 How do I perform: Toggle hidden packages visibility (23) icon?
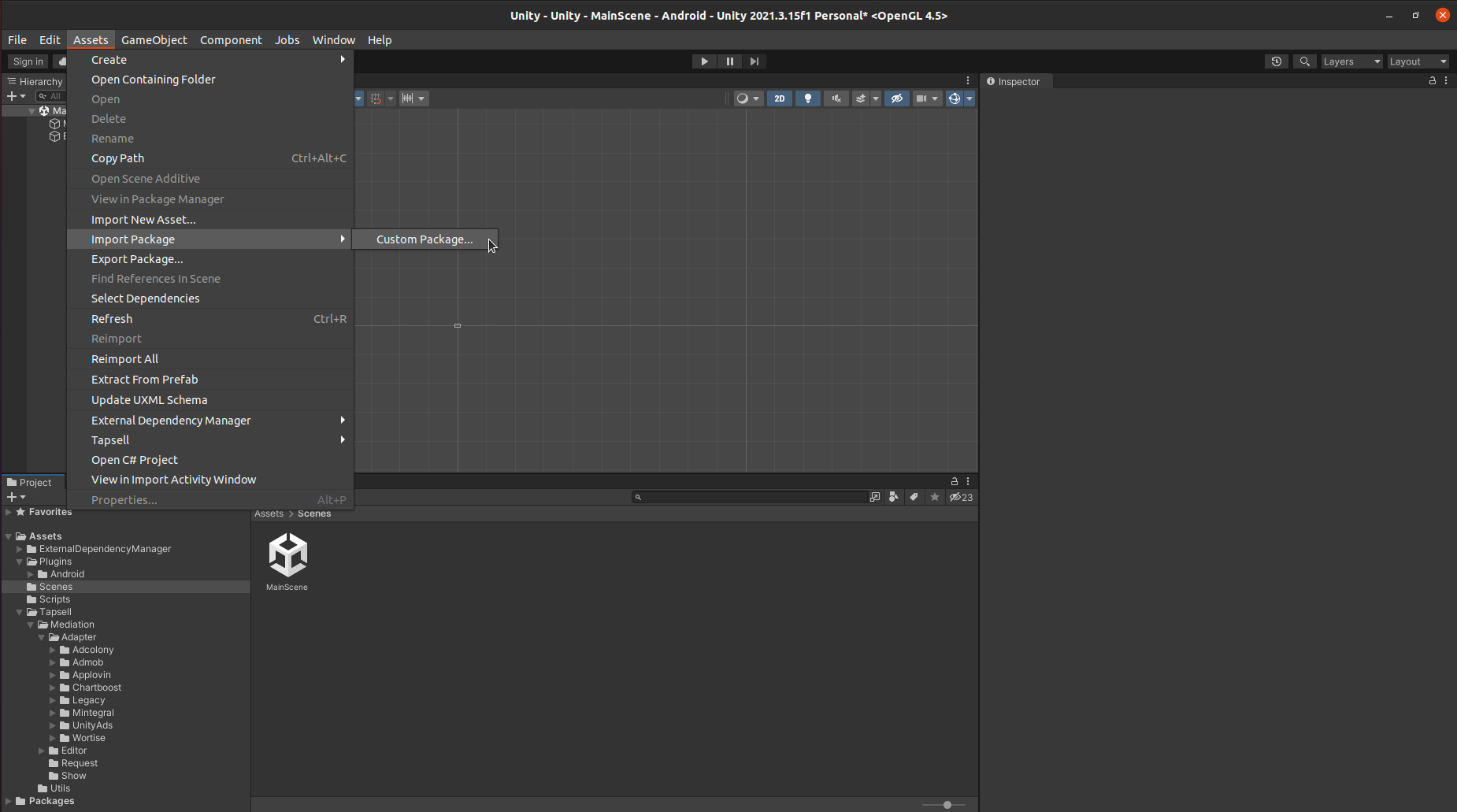[961, 497]
